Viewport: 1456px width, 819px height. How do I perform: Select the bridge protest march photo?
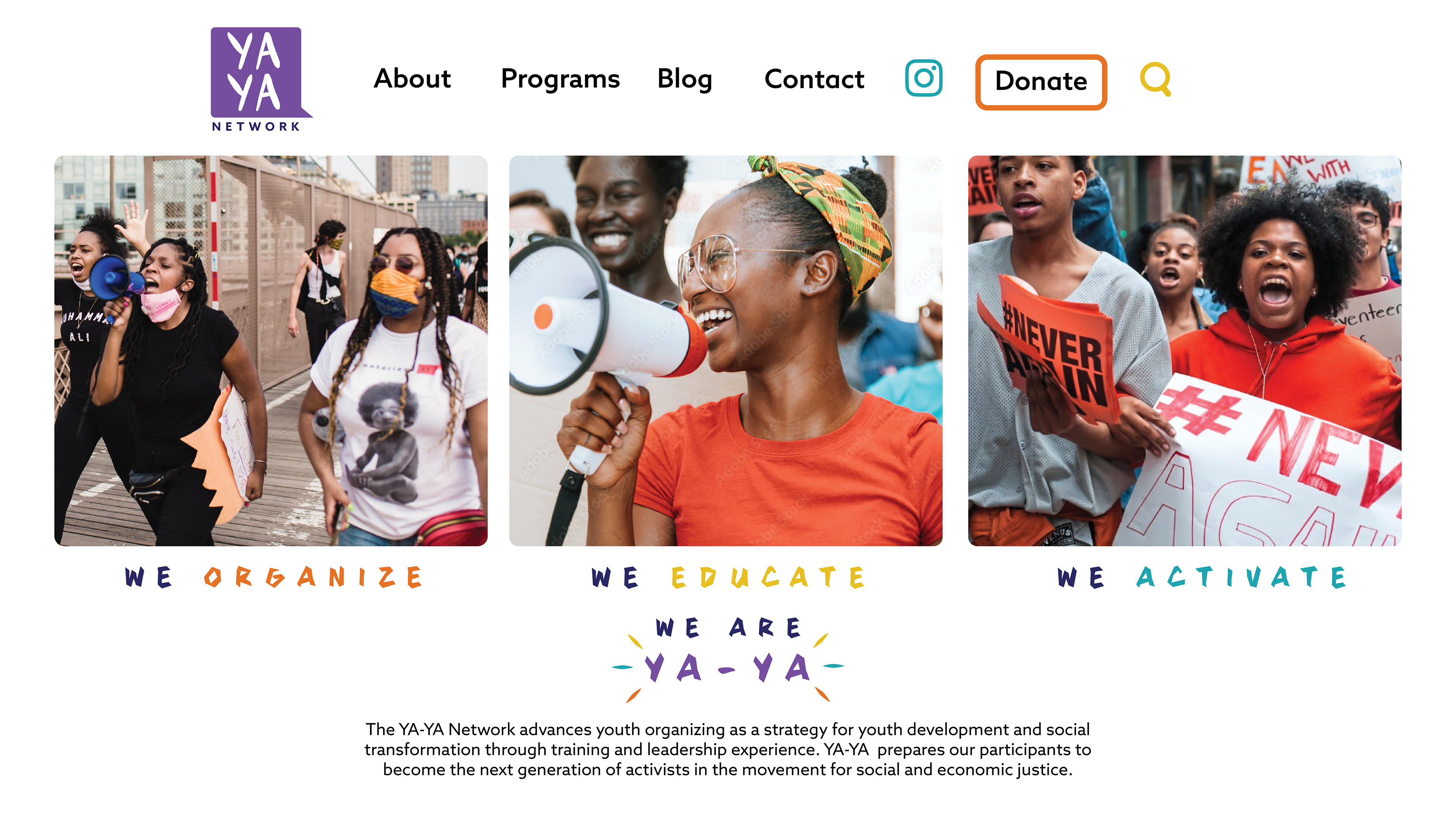(x=271, y=350)
